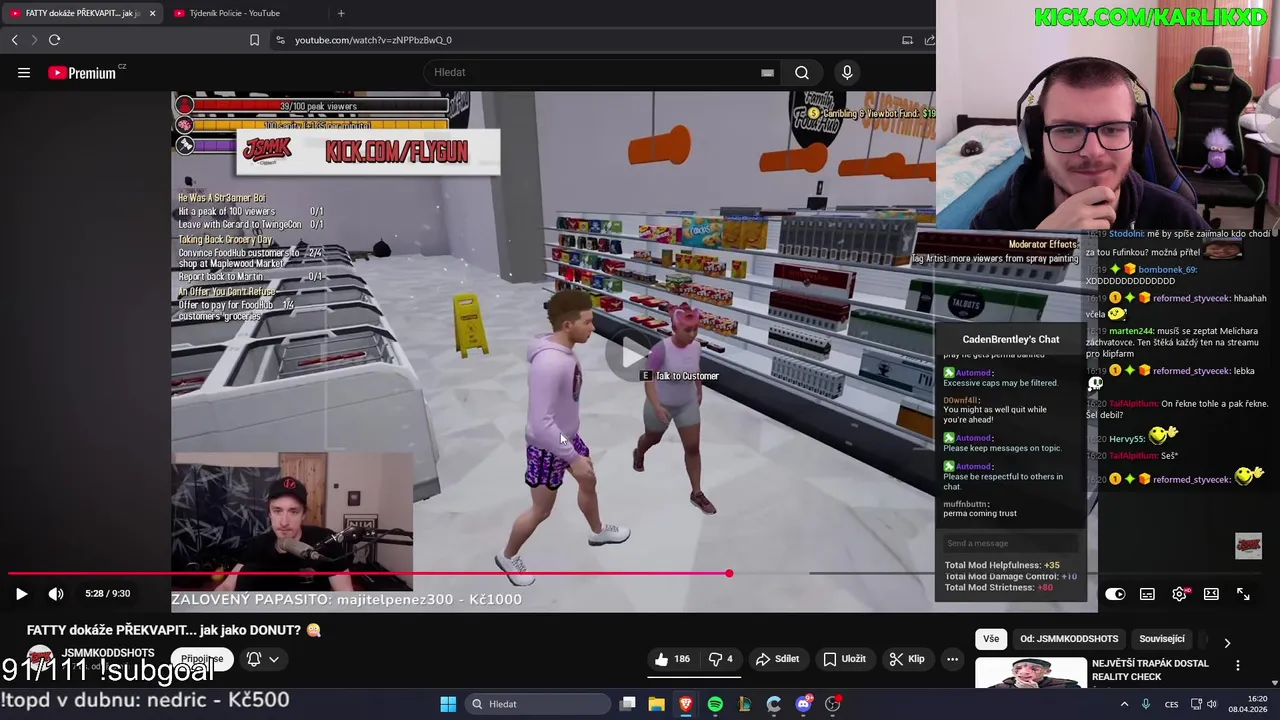The width and height of the screenshot is (1280, 720).
Task: Click the Windows taskbar Hledat search box
Action: 540,704
